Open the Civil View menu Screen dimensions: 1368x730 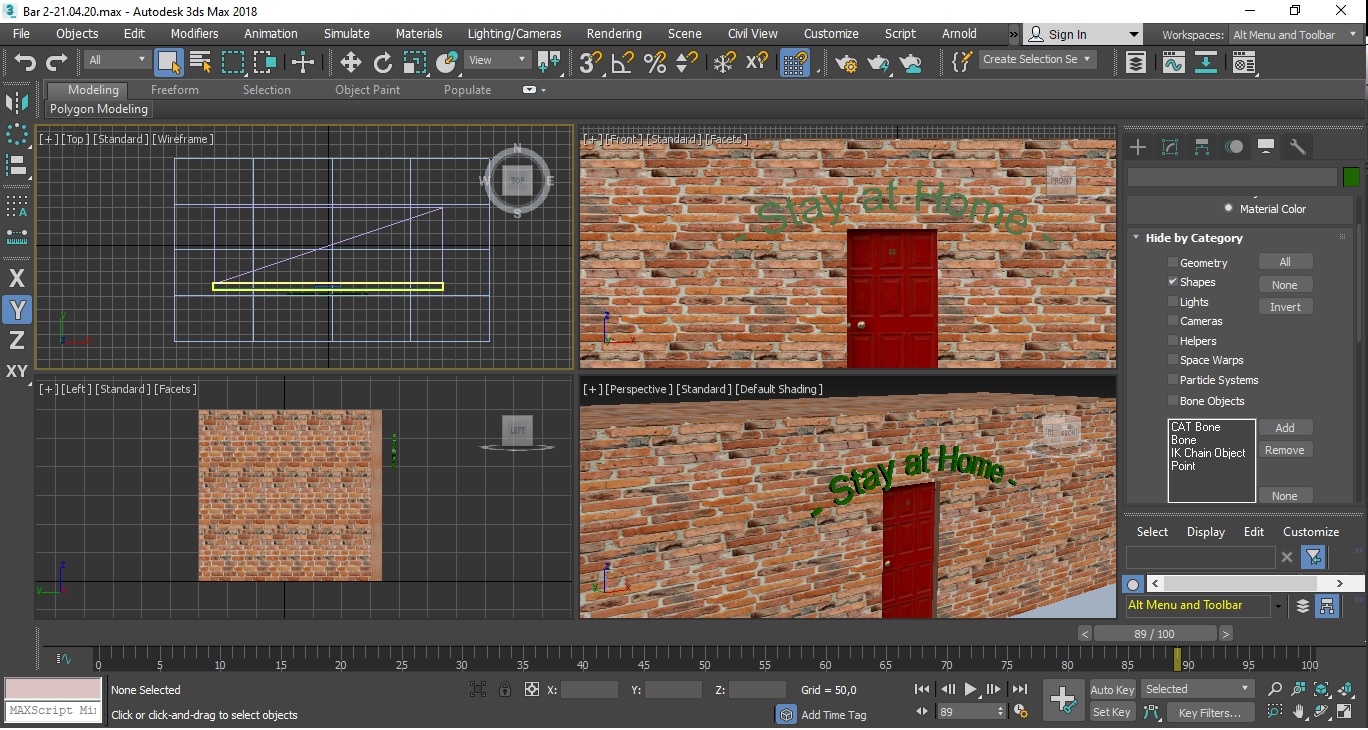[x=752, y=33]
